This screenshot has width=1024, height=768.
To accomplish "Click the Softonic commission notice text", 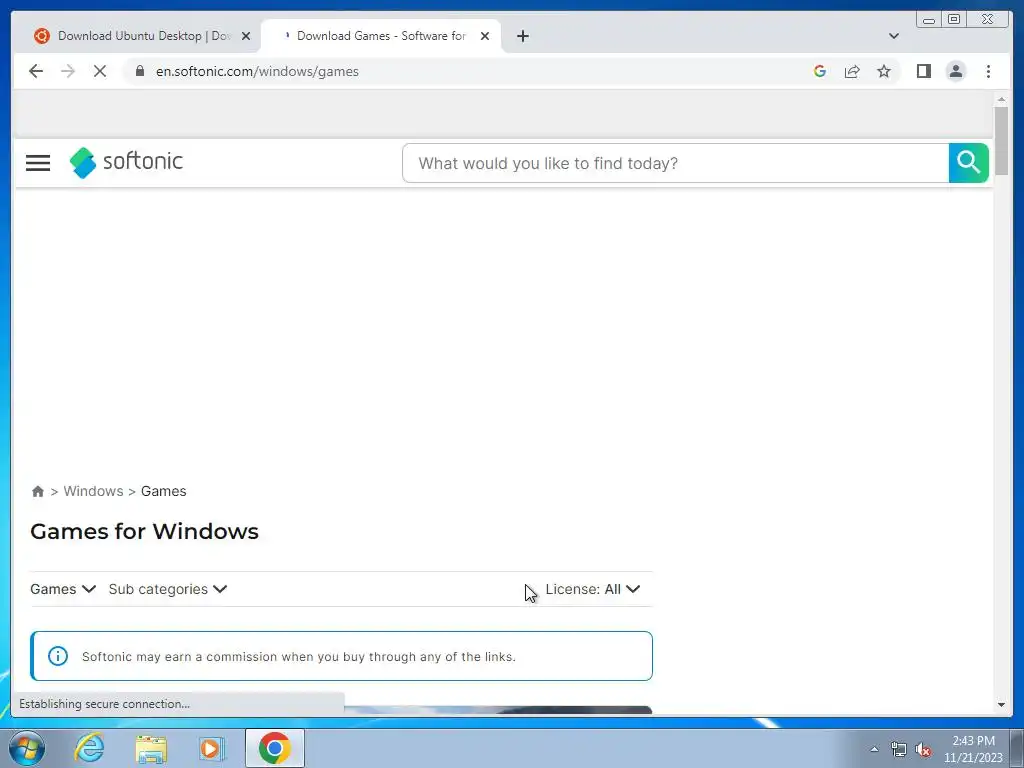I will pos(298,656).
